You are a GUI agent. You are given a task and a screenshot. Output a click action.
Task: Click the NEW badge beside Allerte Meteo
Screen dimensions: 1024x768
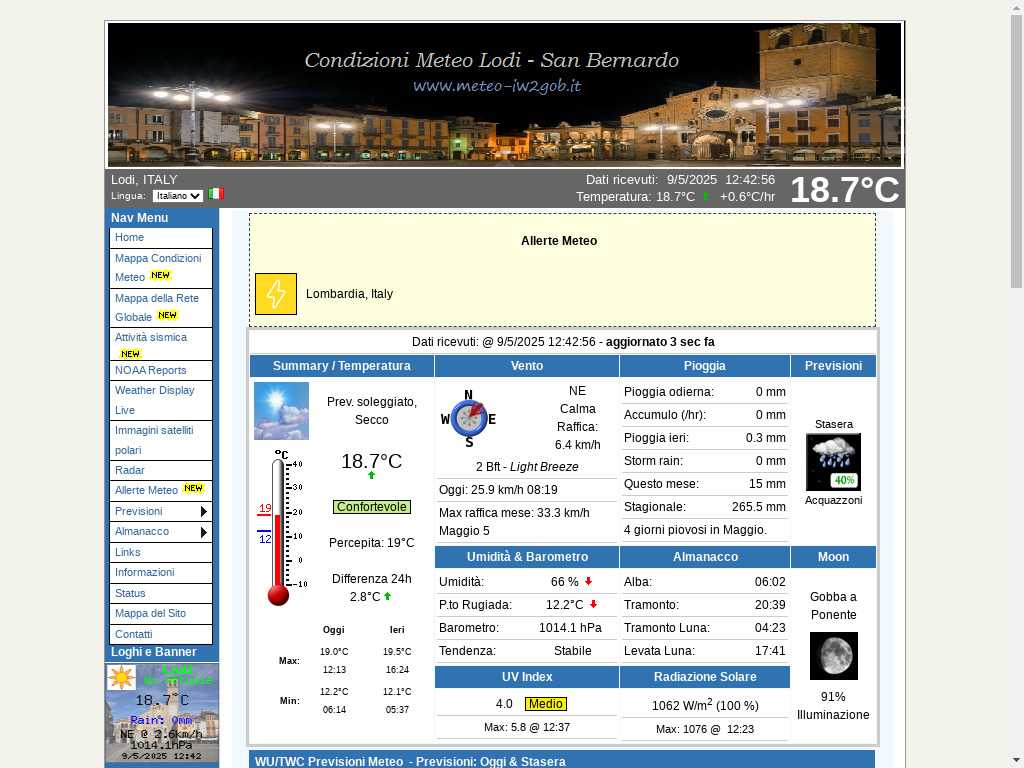pyautogui.click(x=193, y=488)
